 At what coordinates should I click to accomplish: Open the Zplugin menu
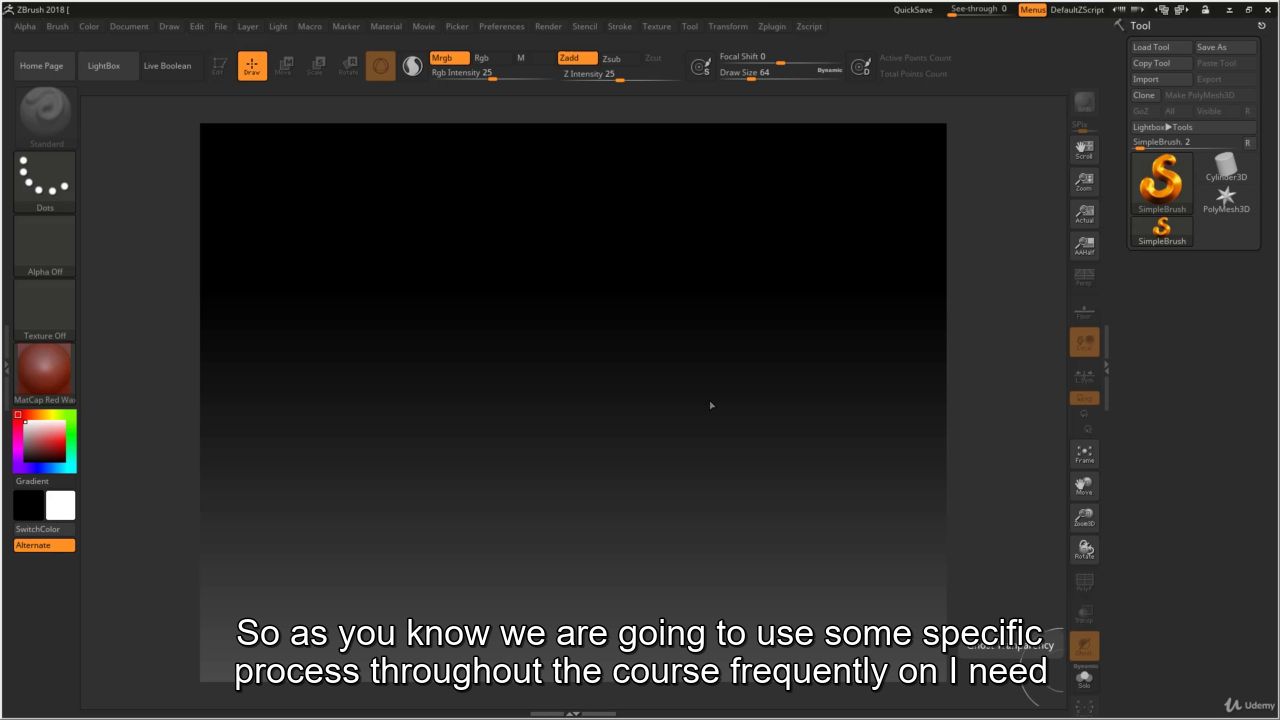coord(772,26)
